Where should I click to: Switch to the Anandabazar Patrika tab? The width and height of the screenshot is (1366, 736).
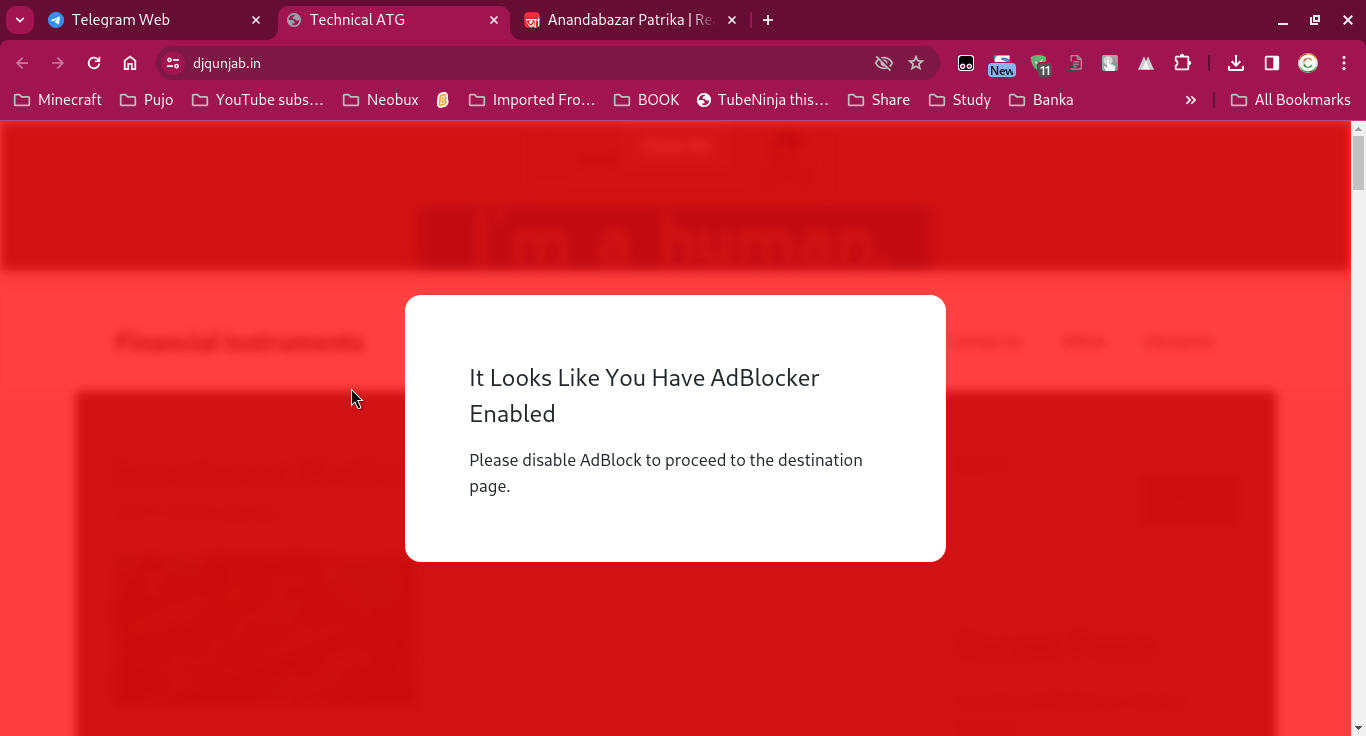point(630,20)
